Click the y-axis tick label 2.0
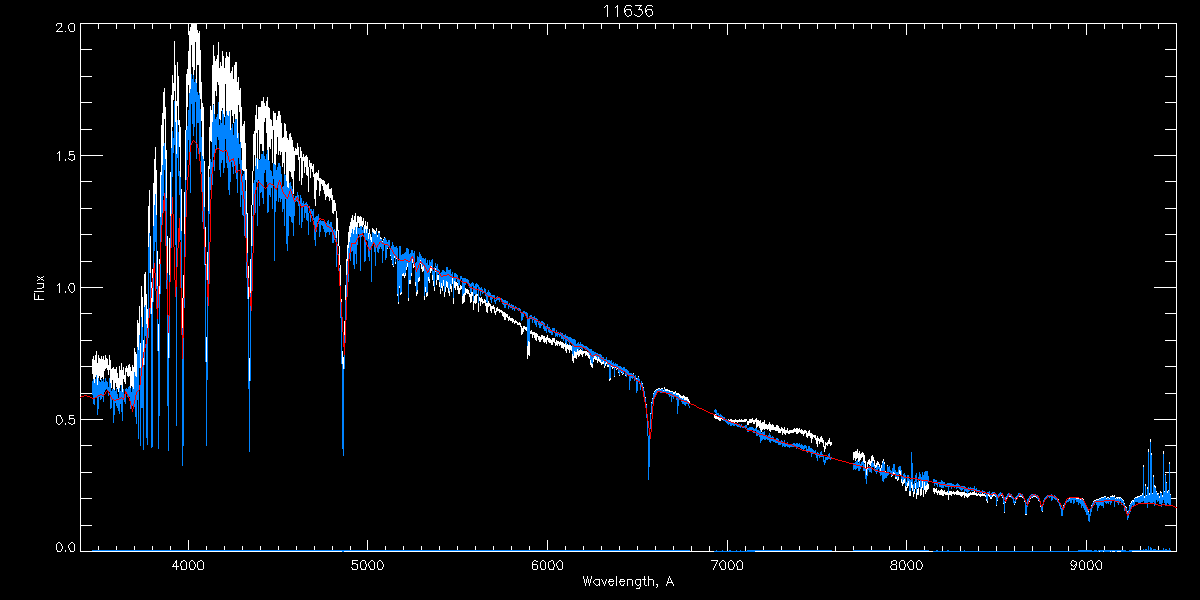Image resolution: width=1200 pixels, height=600 pixels. (x=65, y=26)
